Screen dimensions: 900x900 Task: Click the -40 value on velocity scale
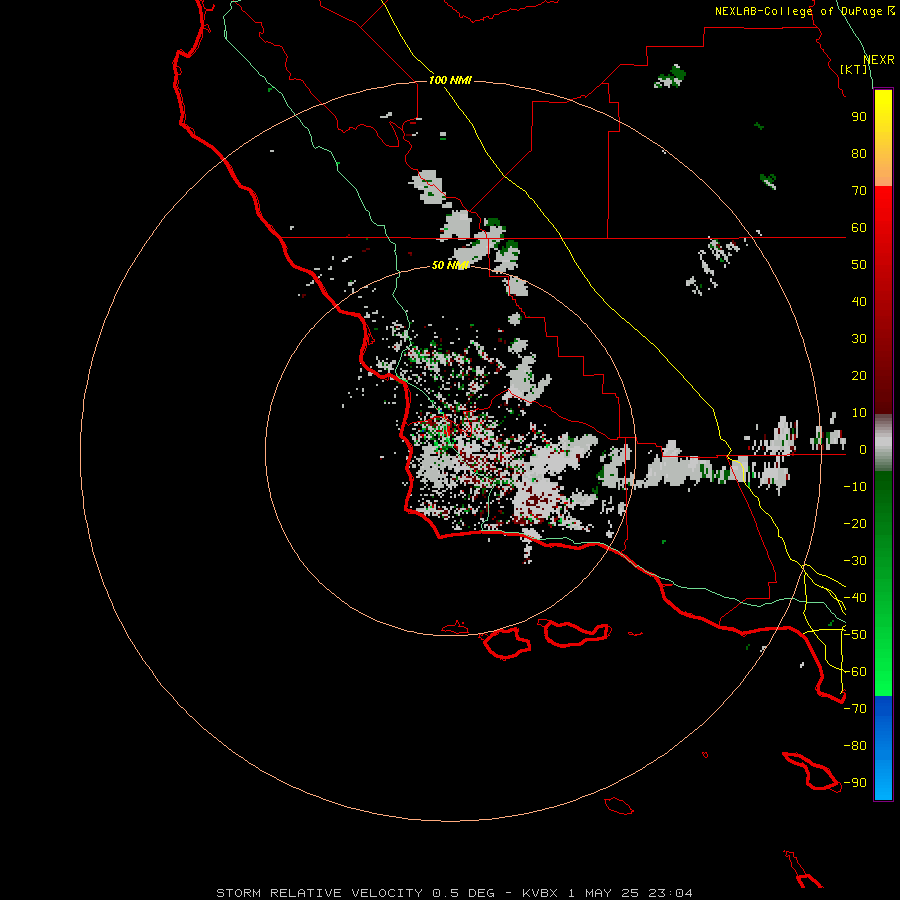[x=855, y=598]
